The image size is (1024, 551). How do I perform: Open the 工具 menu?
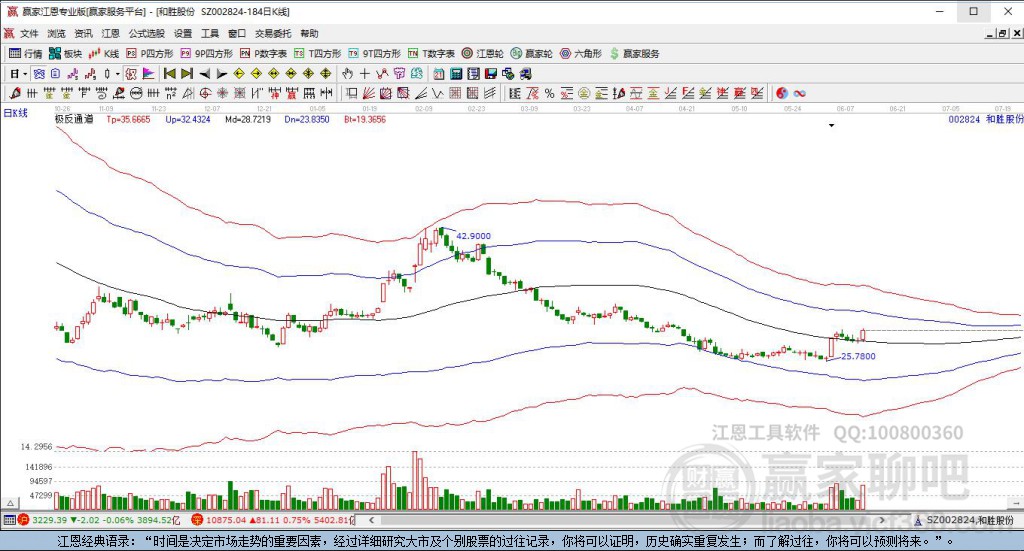[x=210, y=33]
